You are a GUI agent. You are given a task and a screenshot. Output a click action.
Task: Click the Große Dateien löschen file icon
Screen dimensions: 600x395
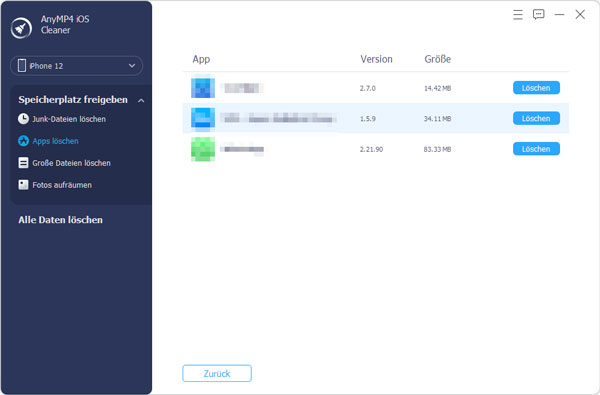[23, 163]
